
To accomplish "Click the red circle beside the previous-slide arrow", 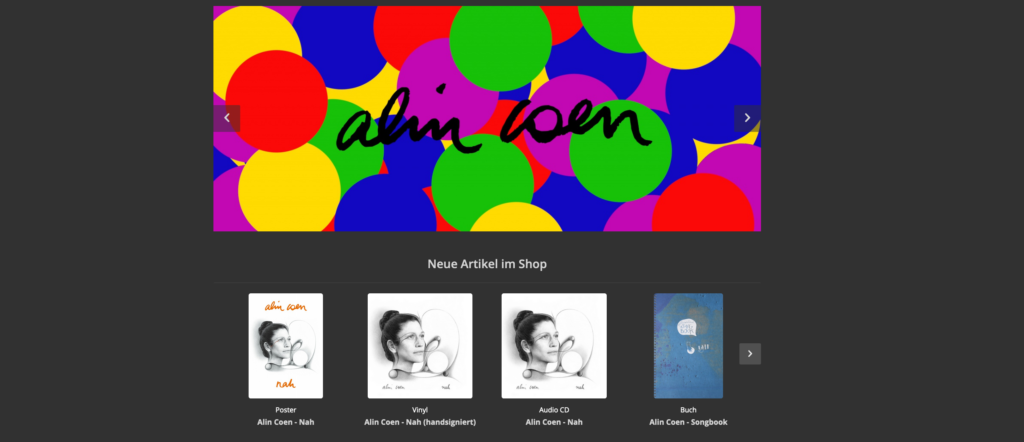I will [276, 101].
